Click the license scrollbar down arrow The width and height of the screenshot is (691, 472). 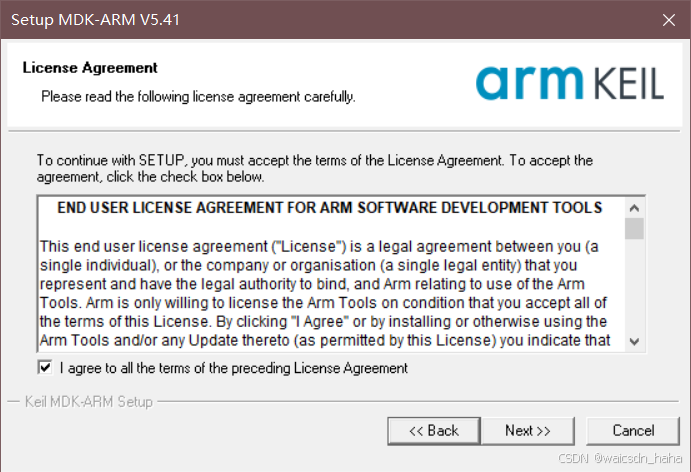tap(634, 342)
